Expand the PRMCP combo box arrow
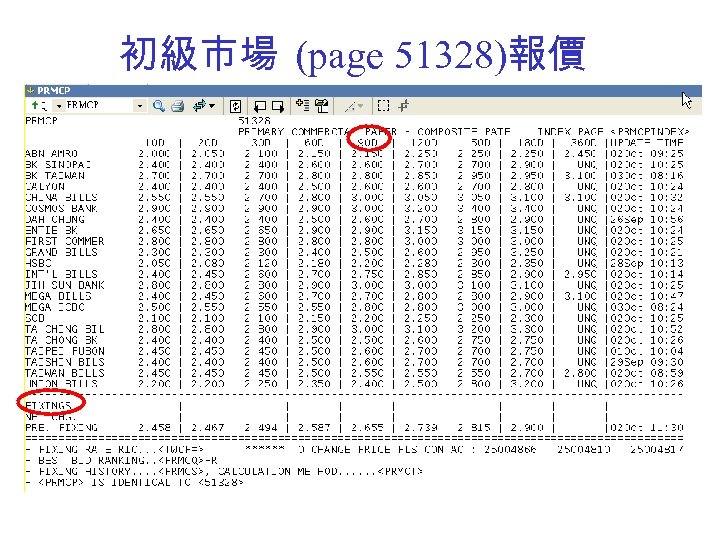 tap(140, 106)
